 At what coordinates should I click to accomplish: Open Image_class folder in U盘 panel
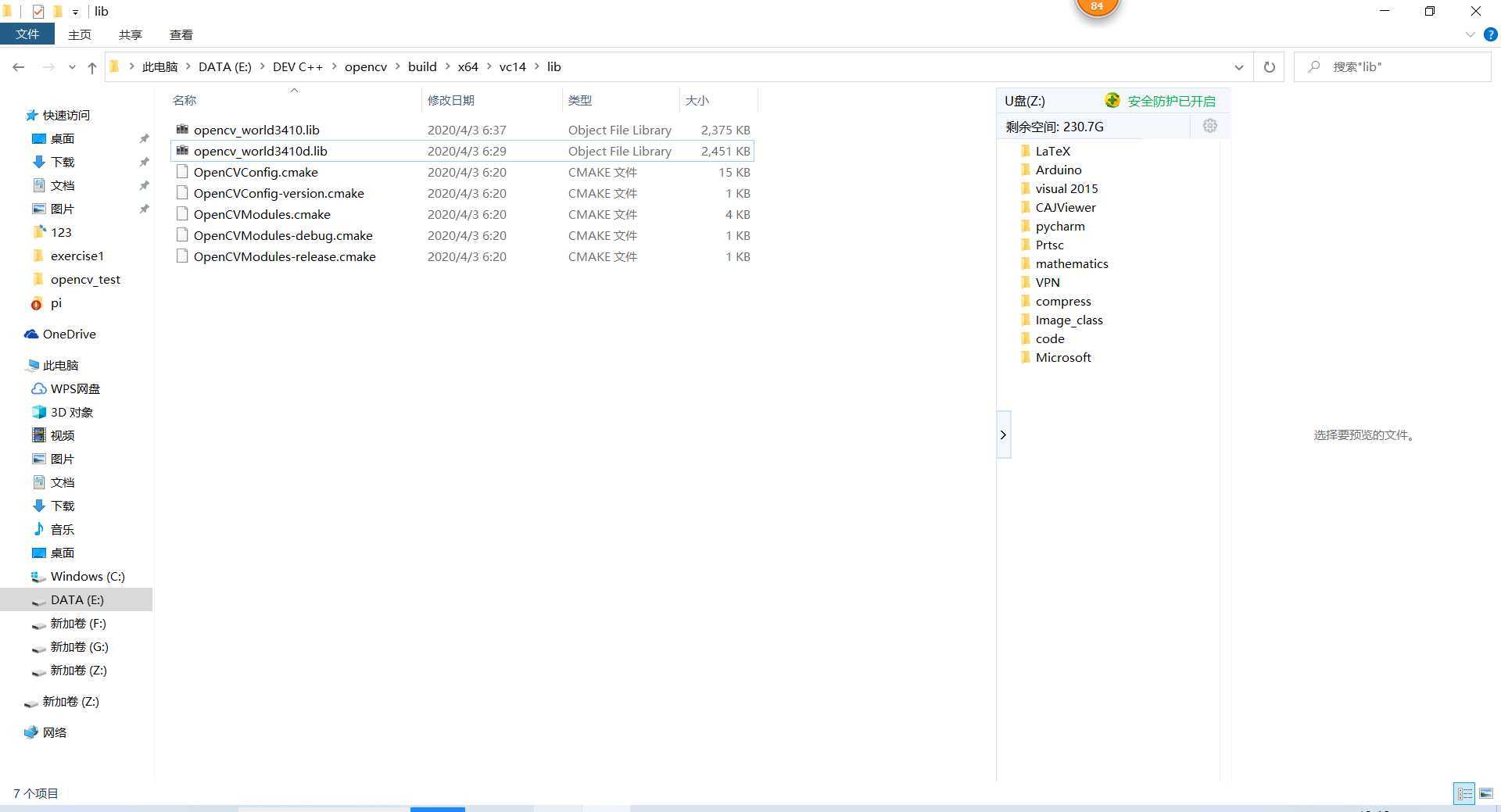(x=1069, y=320)
